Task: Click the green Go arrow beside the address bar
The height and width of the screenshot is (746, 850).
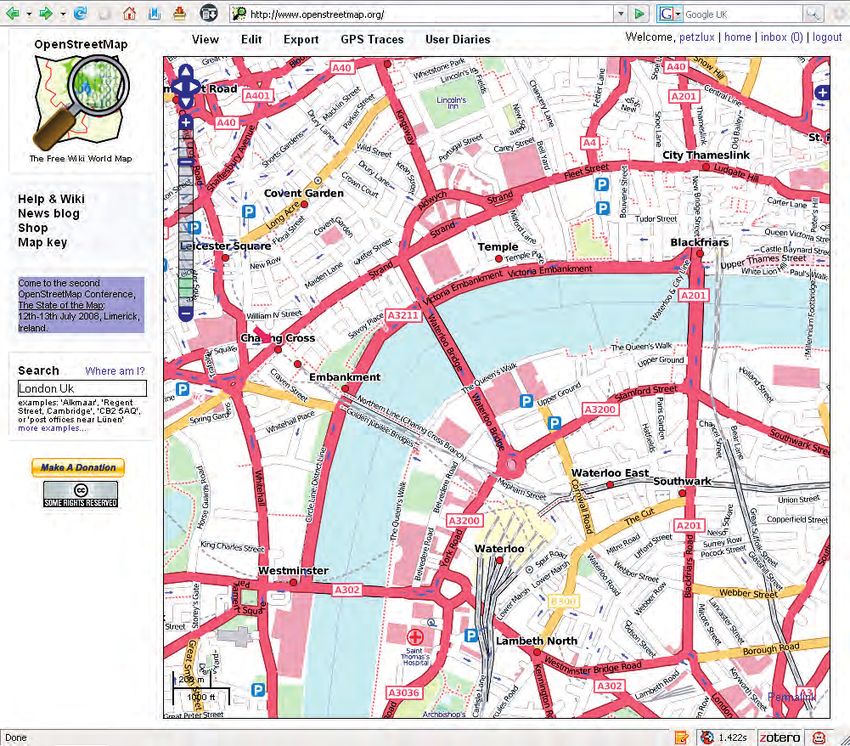Action: tap(640, 14)
